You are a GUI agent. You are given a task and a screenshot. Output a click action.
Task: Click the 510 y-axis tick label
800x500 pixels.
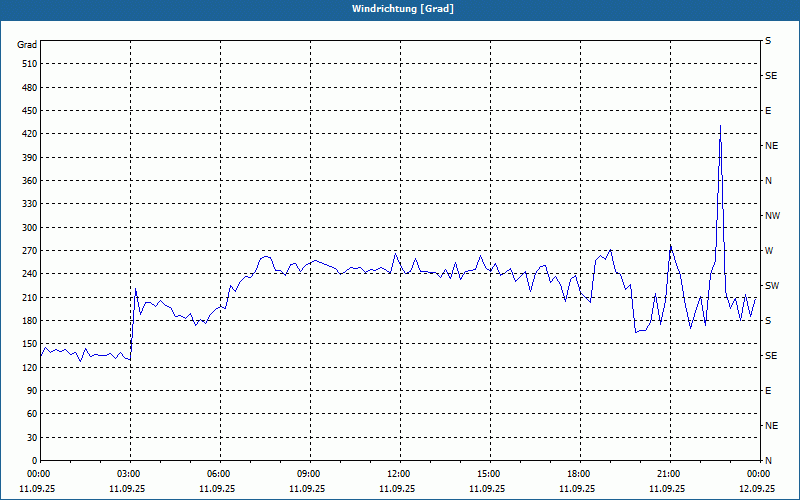30,64
